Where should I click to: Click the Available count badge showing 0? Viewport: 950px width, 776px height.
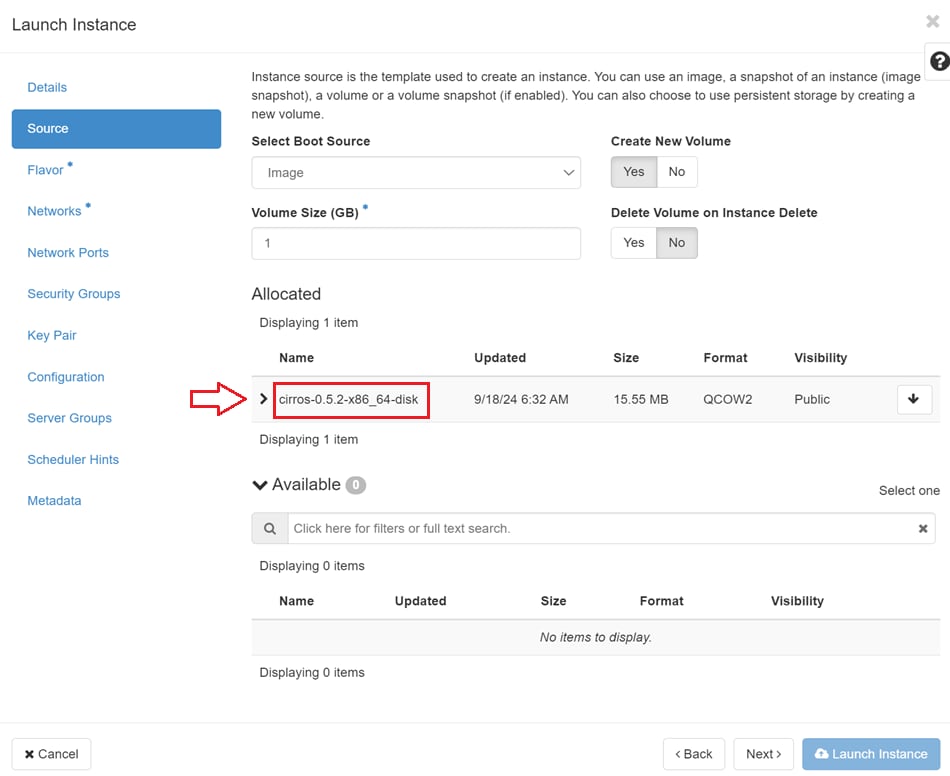point(356,485)
